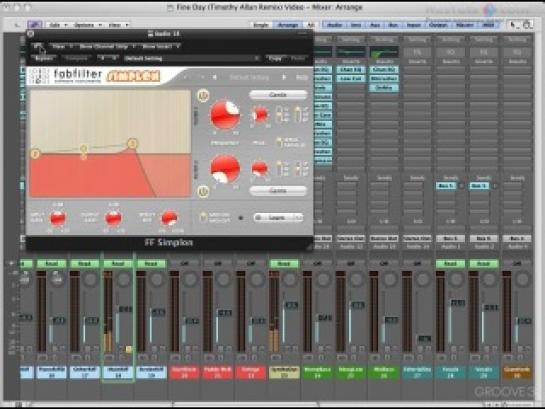Toggle the Output channel filter button

(438, 25)
